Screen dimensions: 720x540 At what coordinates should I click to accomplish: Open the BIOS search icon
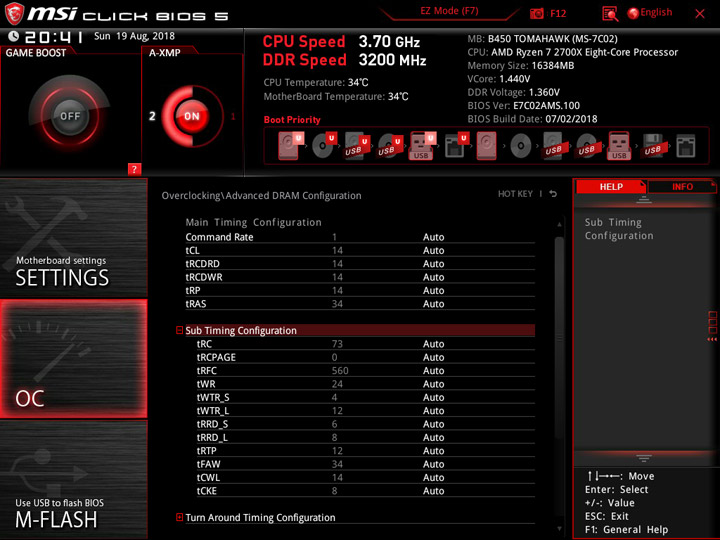tap(610, 14)
